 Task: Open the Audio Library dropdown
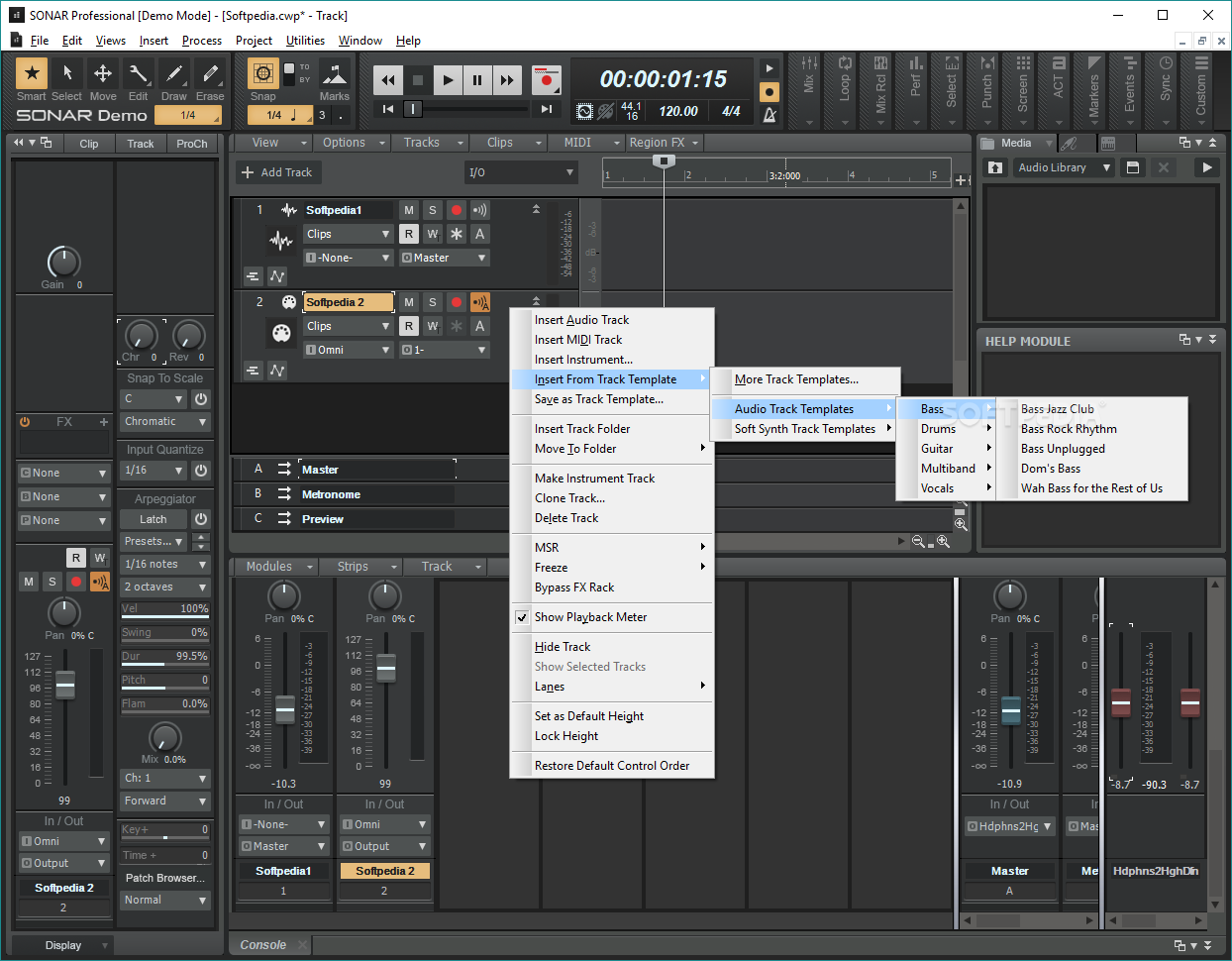(1065, 167)
